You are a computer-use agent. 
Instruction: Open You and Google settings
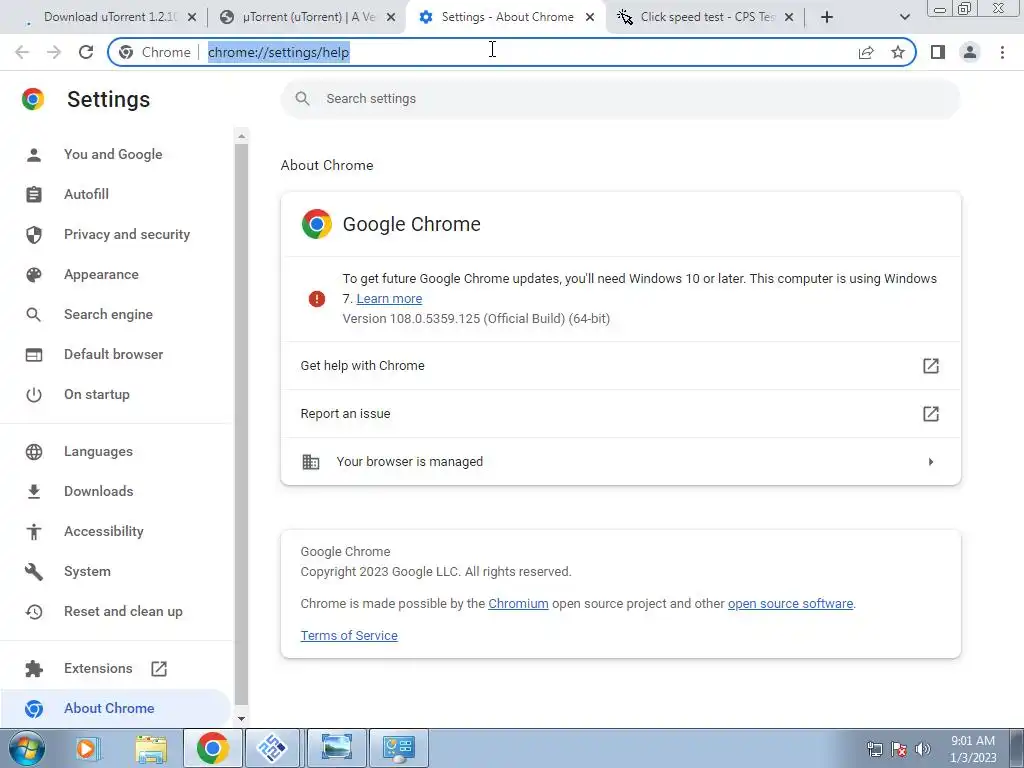pyautogui.click(x=114, y=155)
